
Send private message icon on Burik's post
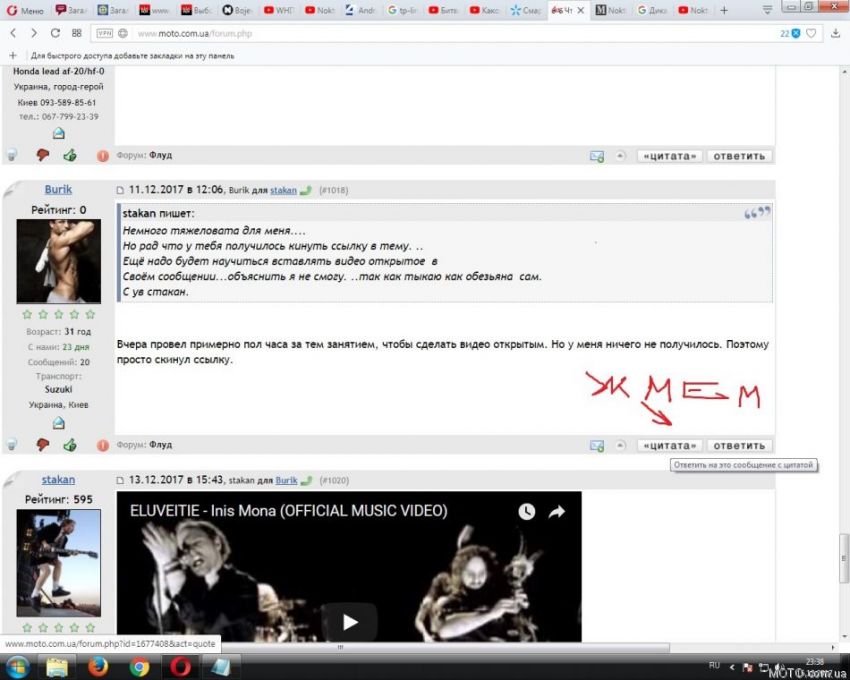coord(597,446)
